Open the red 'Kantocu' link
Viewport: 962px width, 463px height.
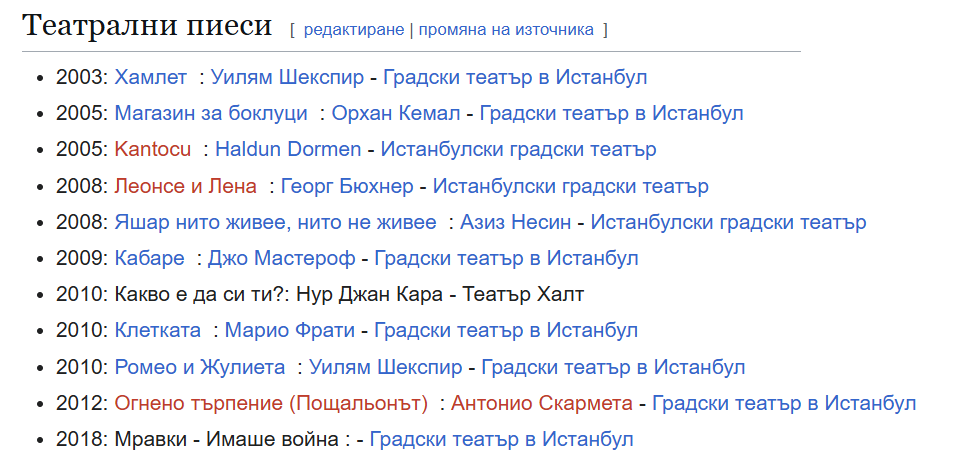coord(152,150)
